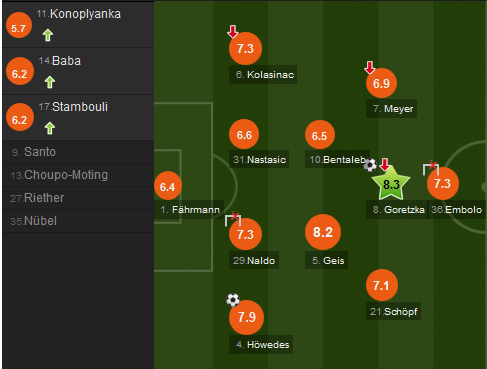Select Goretzka's green star 8.3 rating
Screen dimensions: 487x369
391,184
